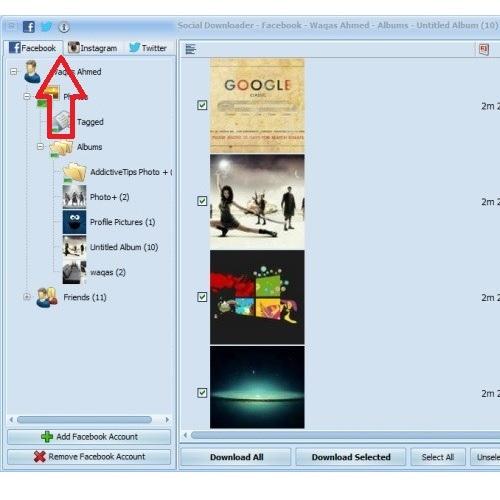Switch to the Twitter tab

[148, 48]
